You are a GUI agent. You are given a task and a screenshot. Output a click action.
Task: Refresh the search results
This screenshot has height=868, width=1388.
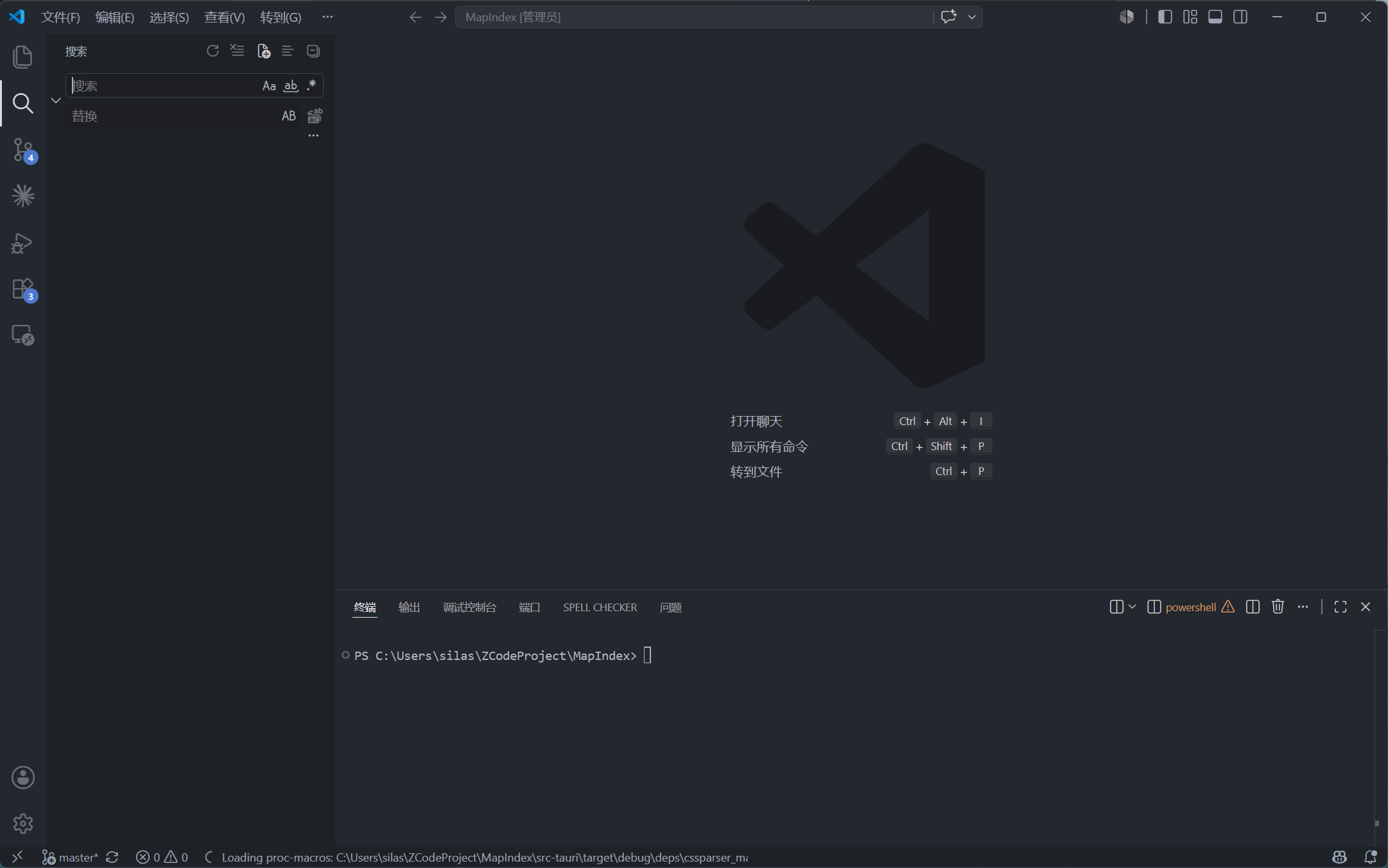pyautogui.click(x=213, y=51)
